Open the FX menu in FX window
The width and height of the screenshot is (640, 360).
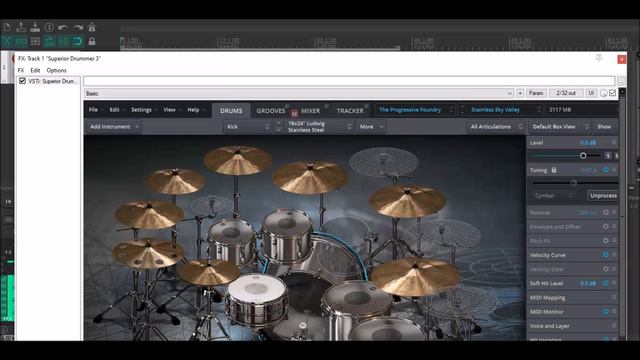(x=21, y=70)
